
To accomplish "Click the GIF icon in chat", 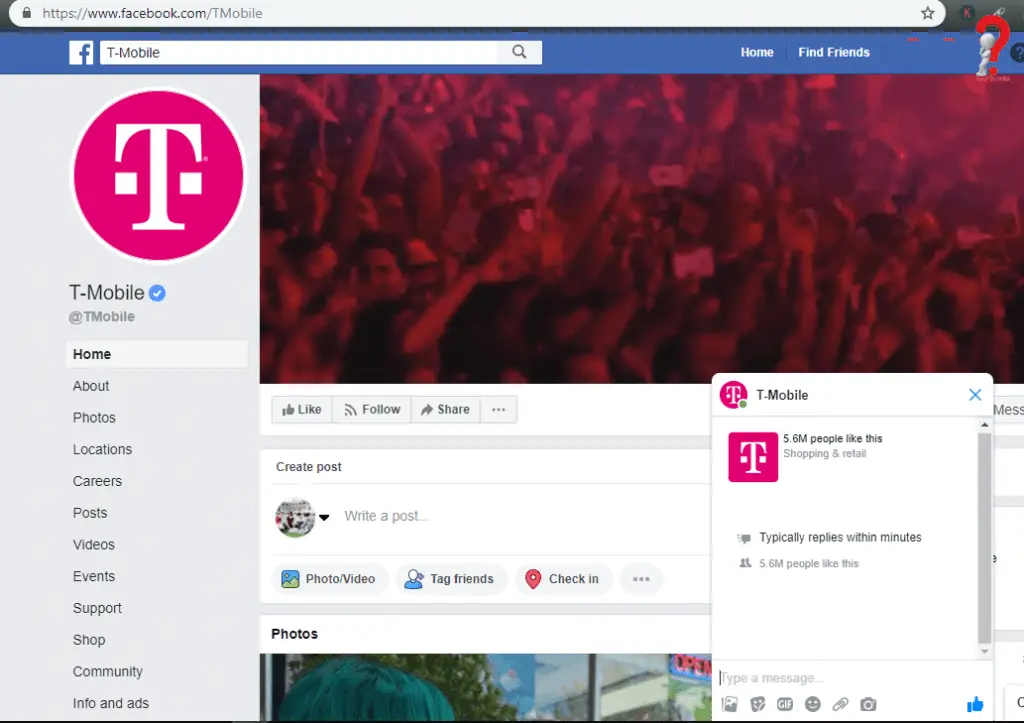I will coord(785,704).
